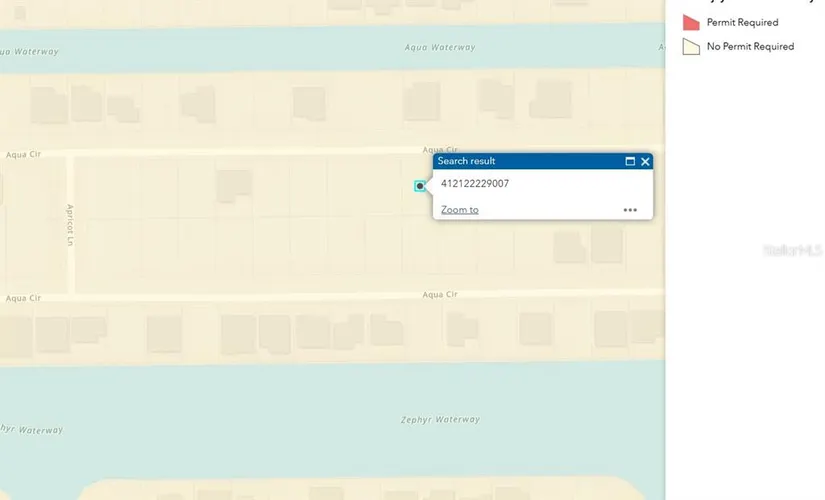The width and height of the screenshot is (825, 500).
Task: Click the Aqua Cir label above the popup
Action: 439,148
